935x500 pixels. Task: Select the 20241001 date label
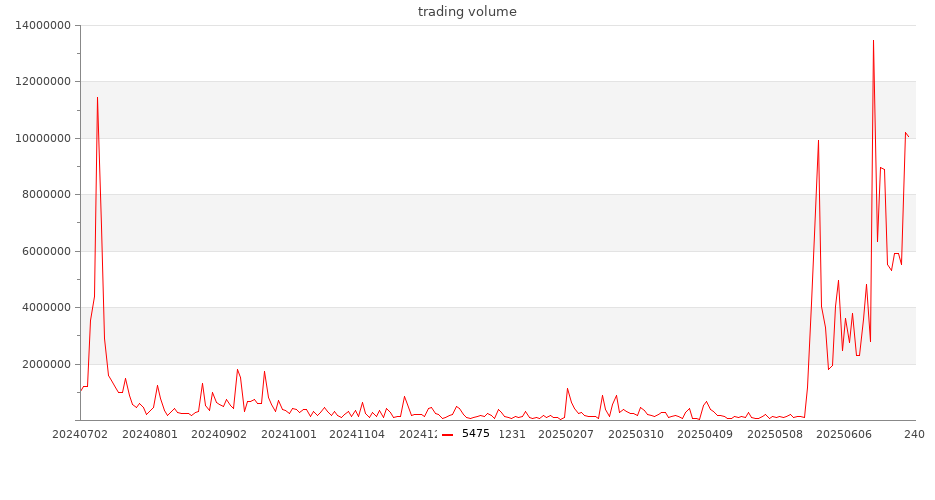(288, 434)
